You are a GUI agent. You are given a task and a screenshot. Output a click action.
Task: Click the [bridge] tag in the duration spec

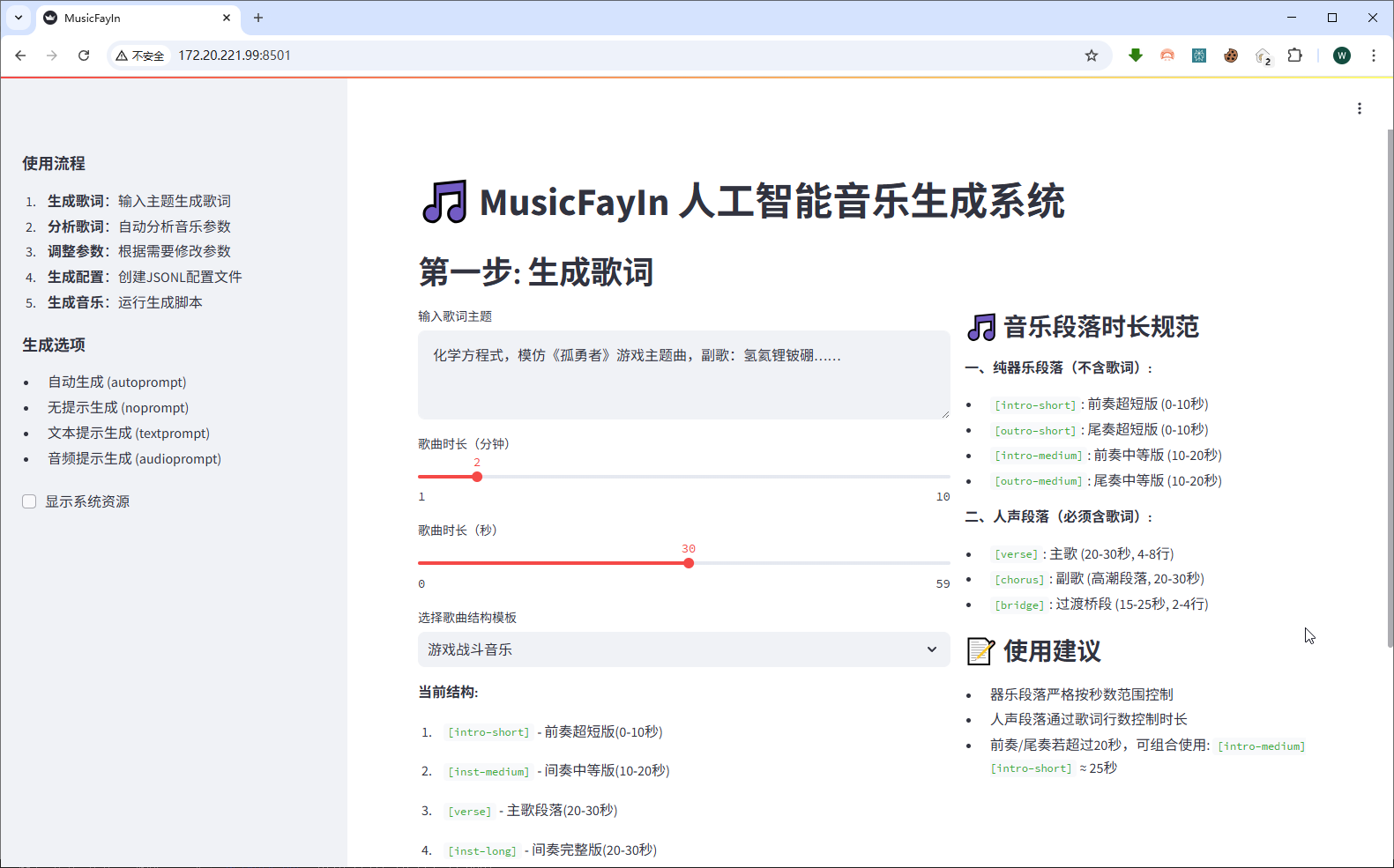1019,605
